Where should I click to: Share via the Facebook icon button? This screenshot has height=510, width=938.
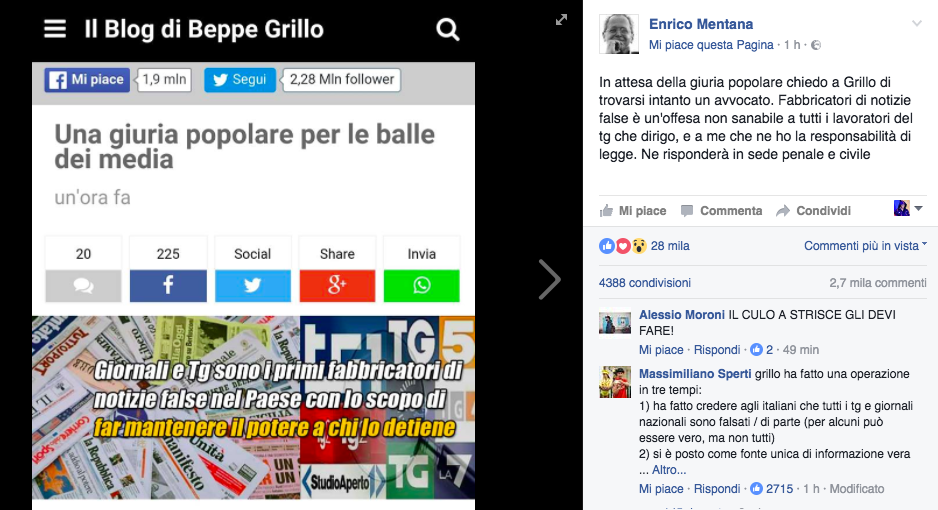pos(168,285)
